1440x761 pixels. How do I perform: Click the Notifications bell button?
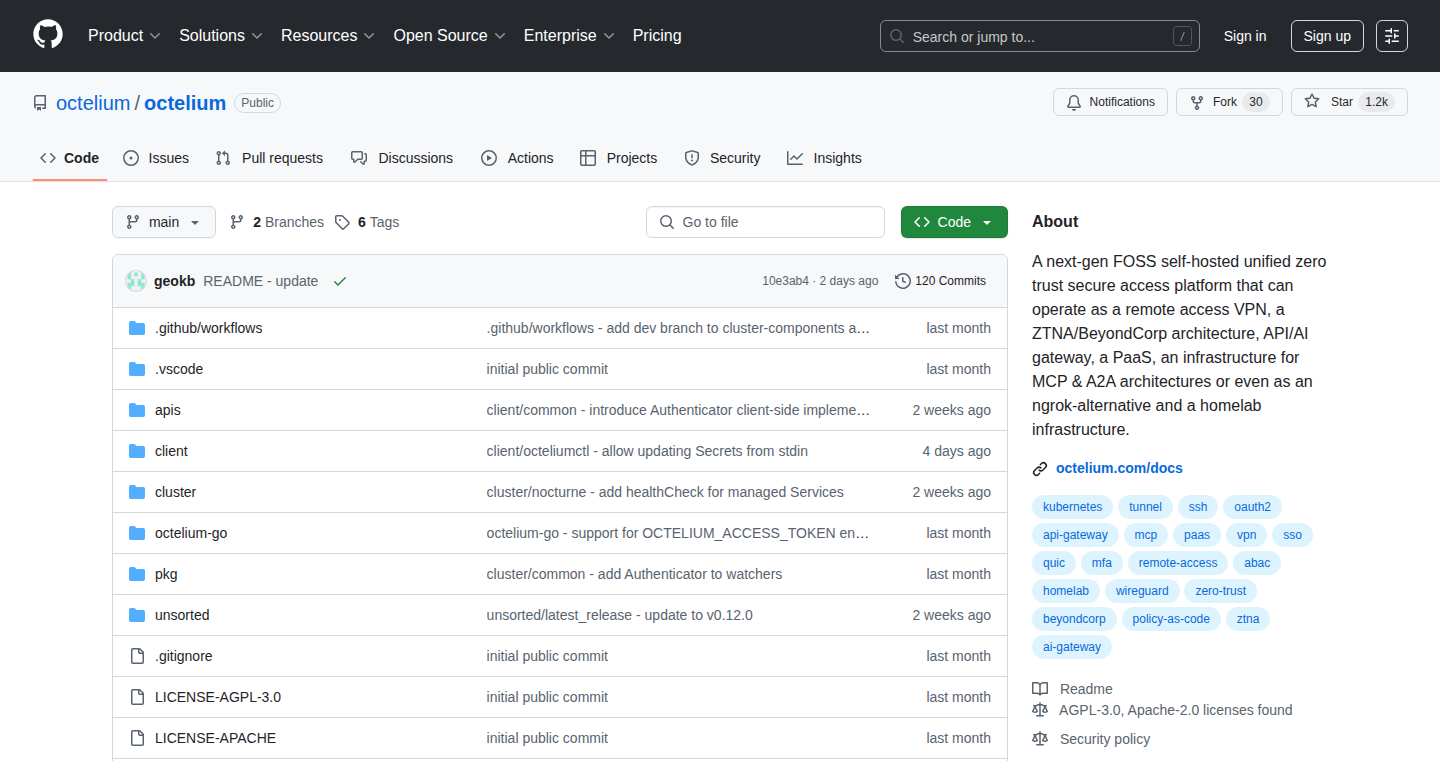click(x=1110, y=102)
